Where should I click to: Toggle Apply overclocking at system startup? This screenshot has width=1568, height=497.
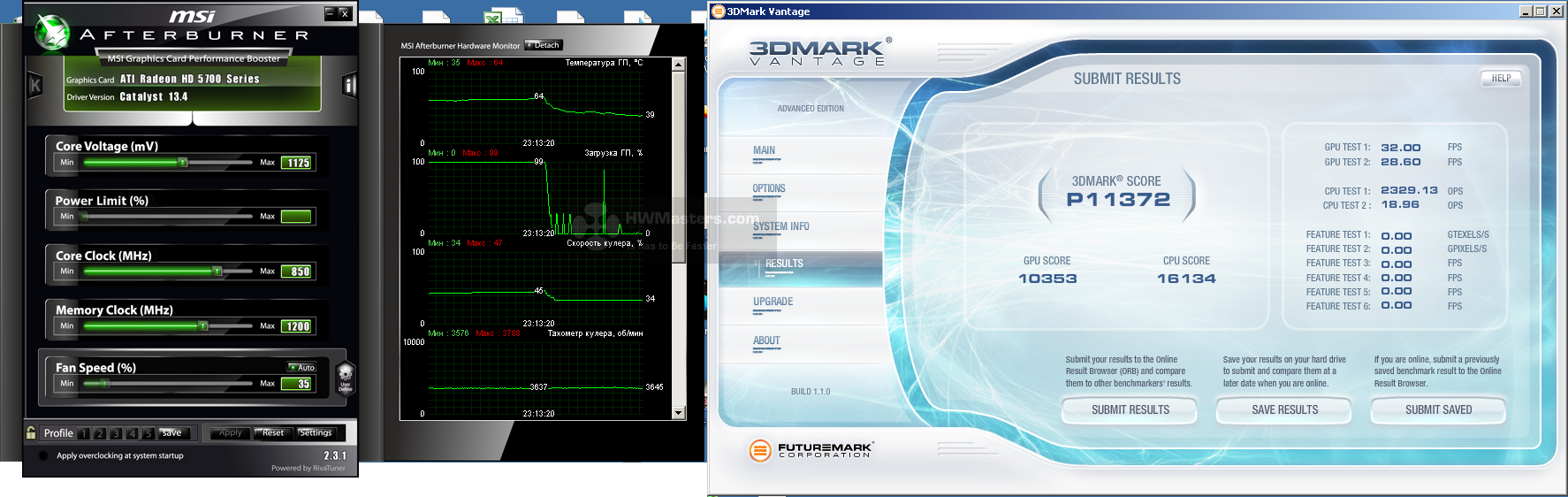[43, 456]
